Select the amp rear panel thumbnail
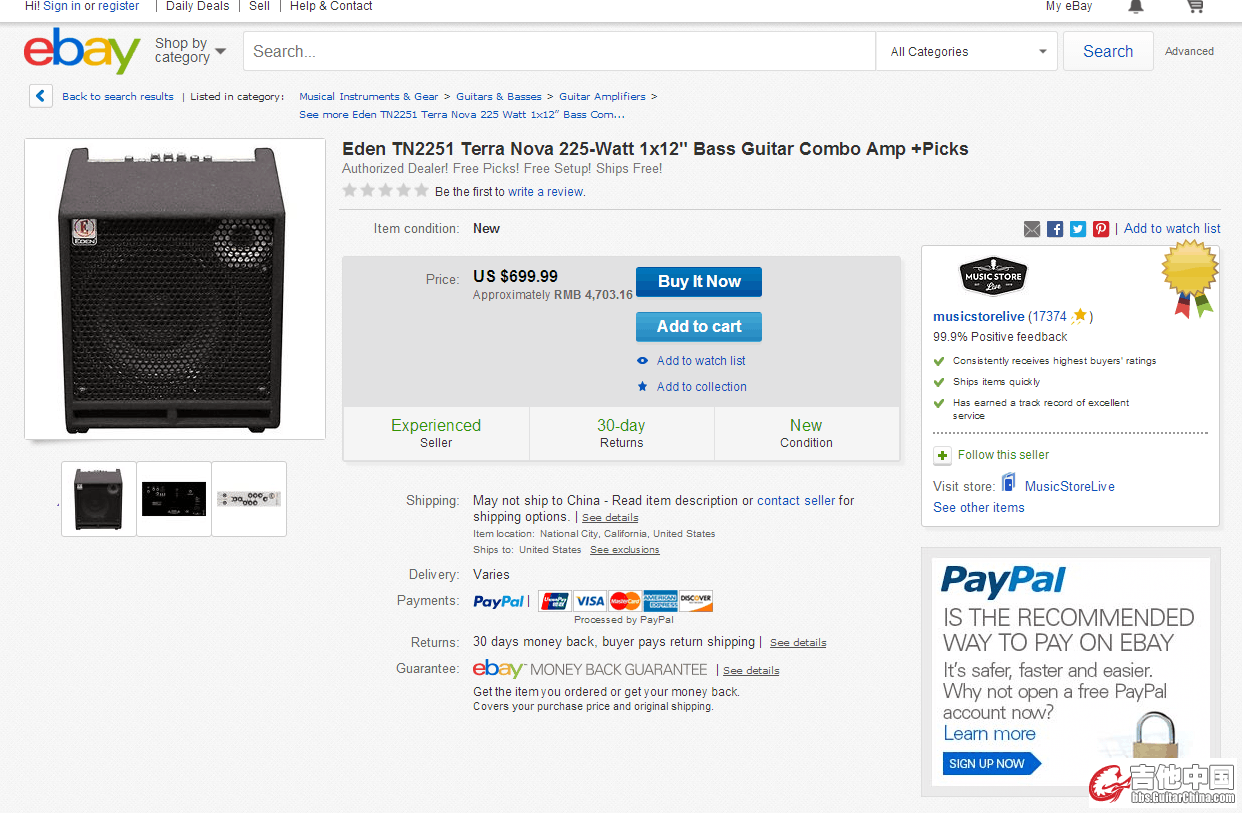 coord(174,498)
